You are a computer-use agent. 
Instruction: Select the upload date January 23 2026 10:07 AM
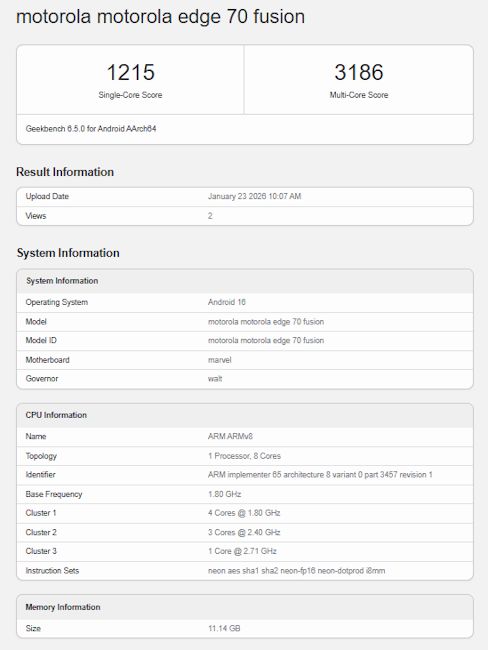[255, 196]
